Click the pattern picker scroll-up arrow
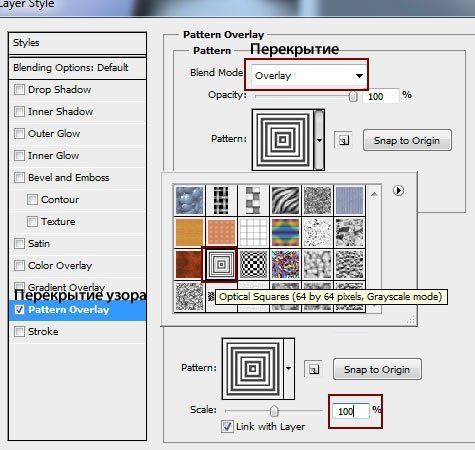The width and height of the screenshot is (475, 450). (374, 194)
